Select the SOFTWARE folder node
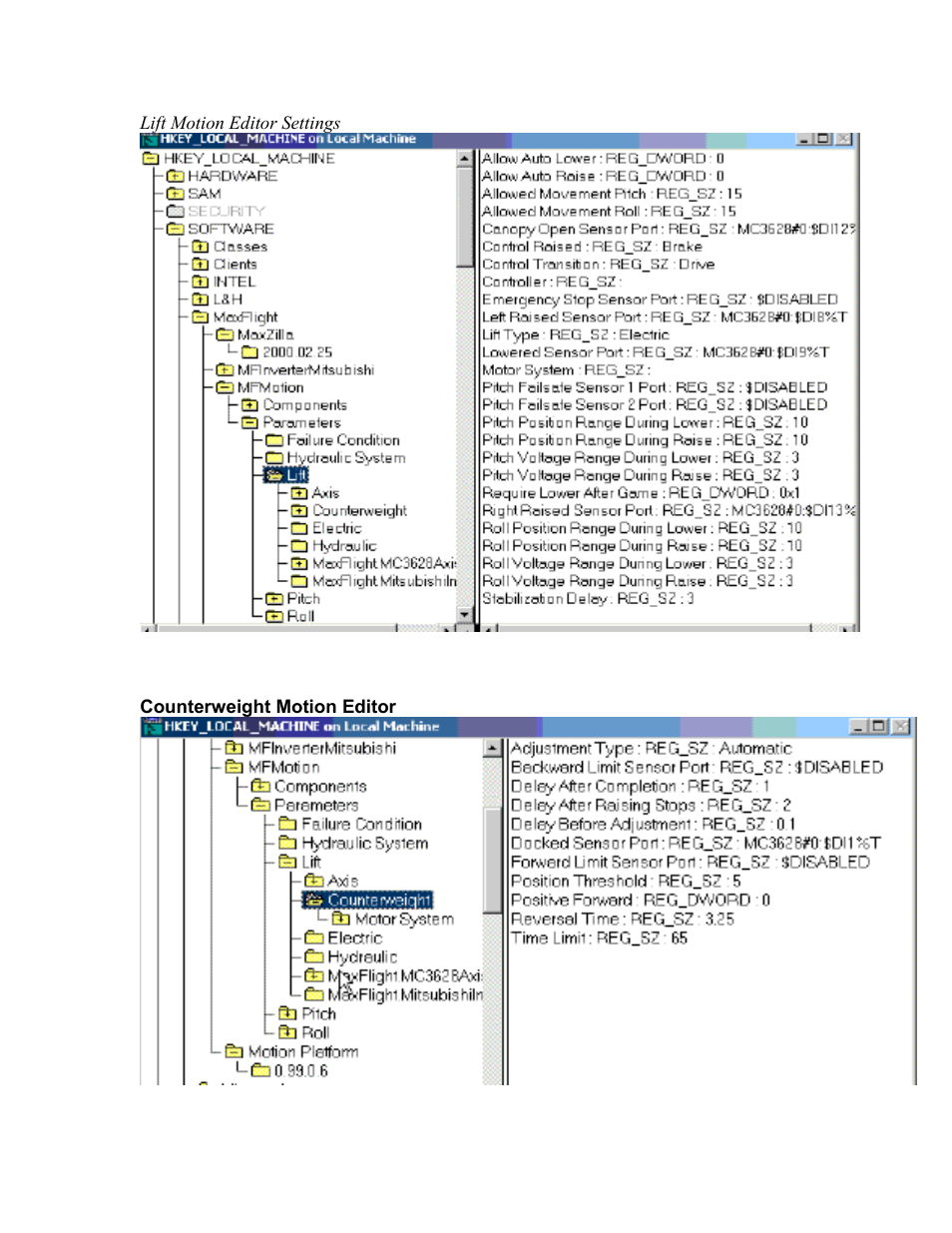 click(220, 229)
